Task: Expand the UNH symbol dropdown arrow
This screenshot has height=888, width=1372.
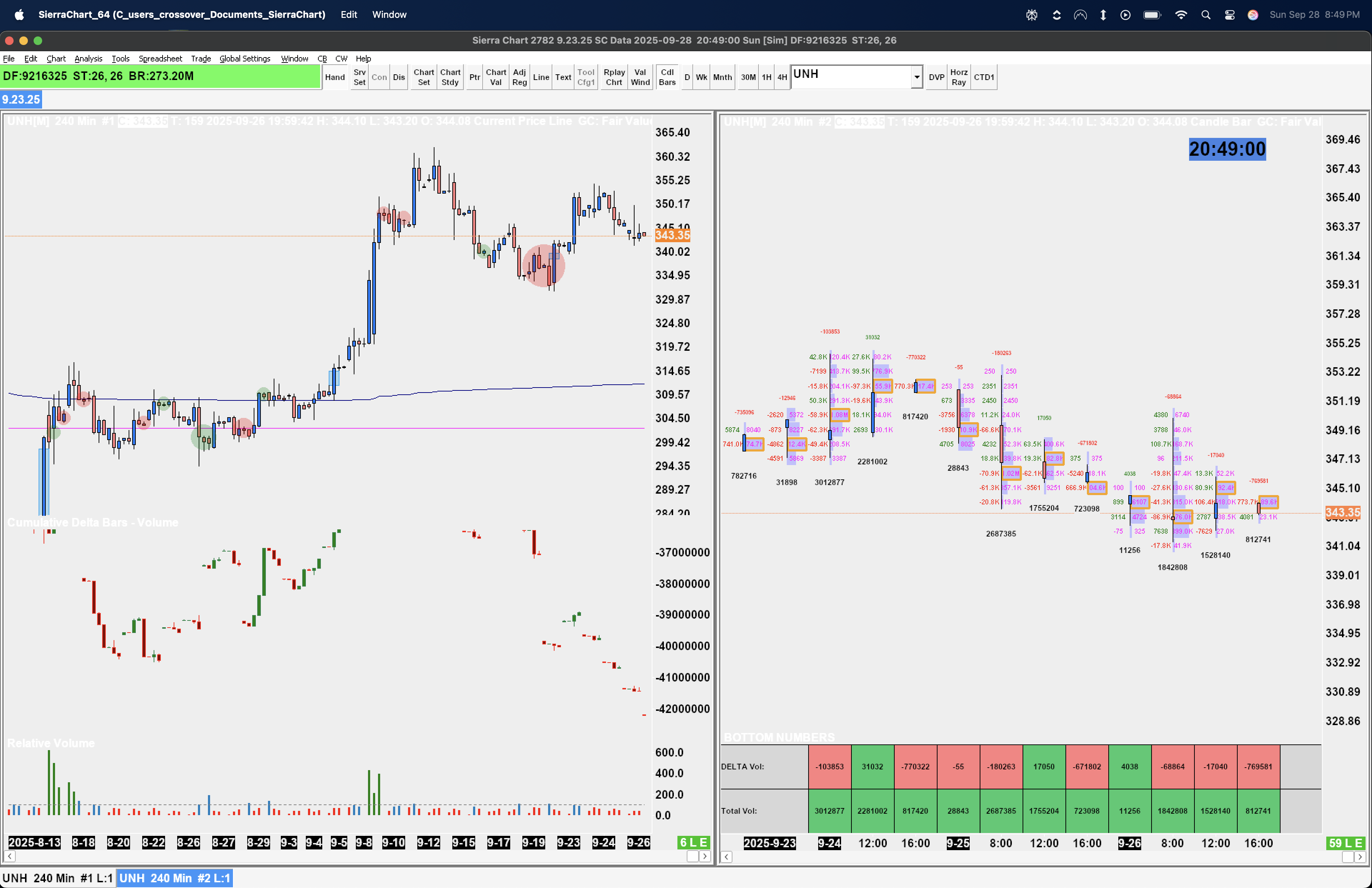Action: tap(916, 77)
